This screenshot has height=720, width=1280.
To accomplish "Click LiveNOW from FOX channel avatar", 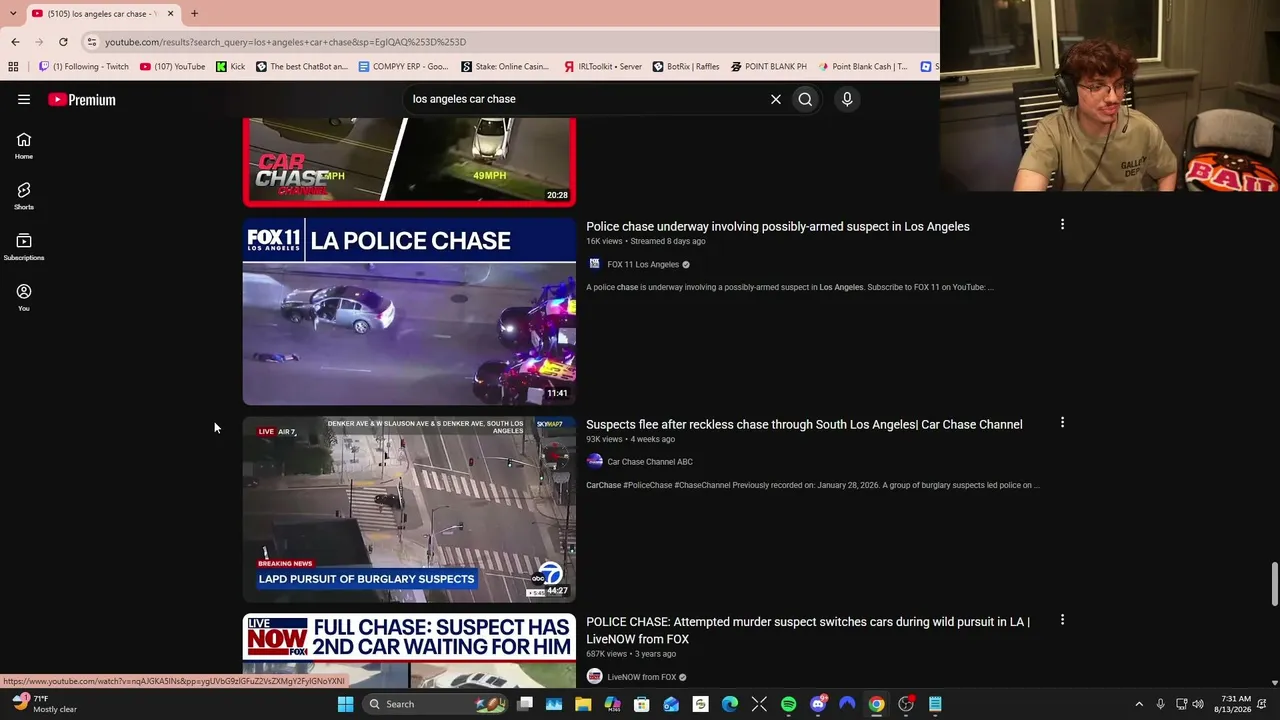I will (x=594, y=677).
